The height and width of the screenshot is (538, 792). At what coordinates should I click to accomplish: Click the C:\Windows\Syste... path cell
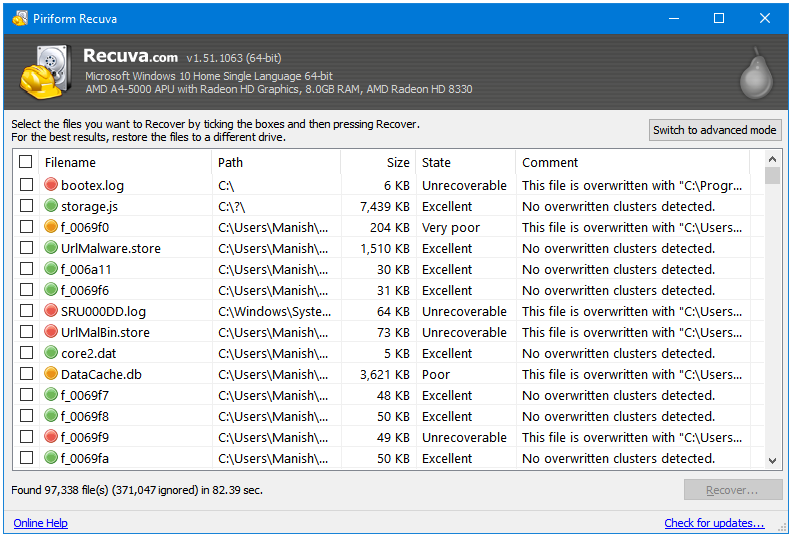tap(274, 312)
